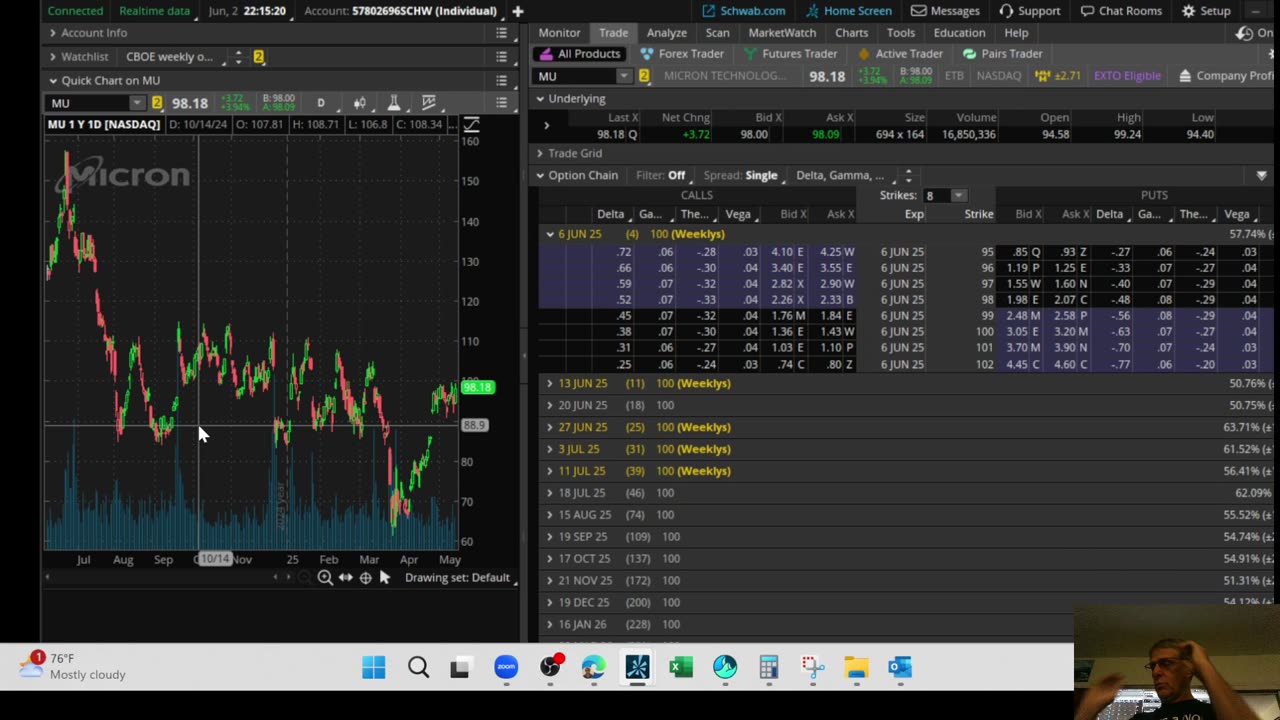Viewport: 1280px width, 720px height.
Task: Open Excel from the Windows taskbar
Action: (x=681, y=667)
